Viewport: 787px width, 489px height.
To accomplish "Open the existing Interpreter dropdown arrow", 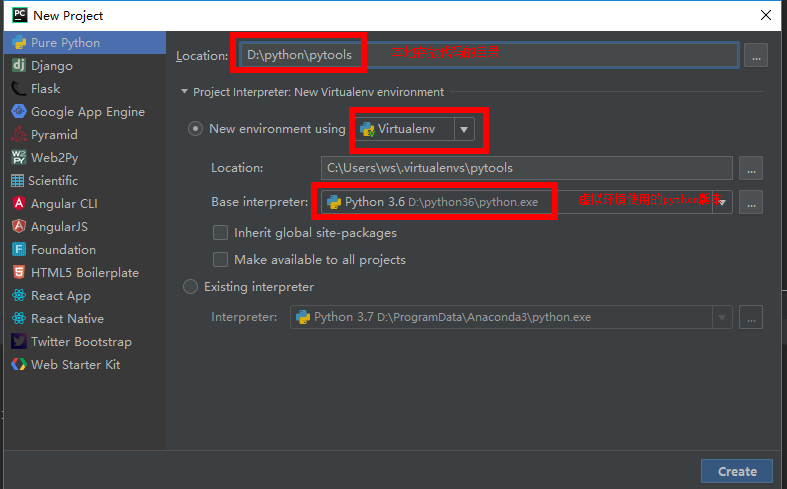I will (722, 317).
